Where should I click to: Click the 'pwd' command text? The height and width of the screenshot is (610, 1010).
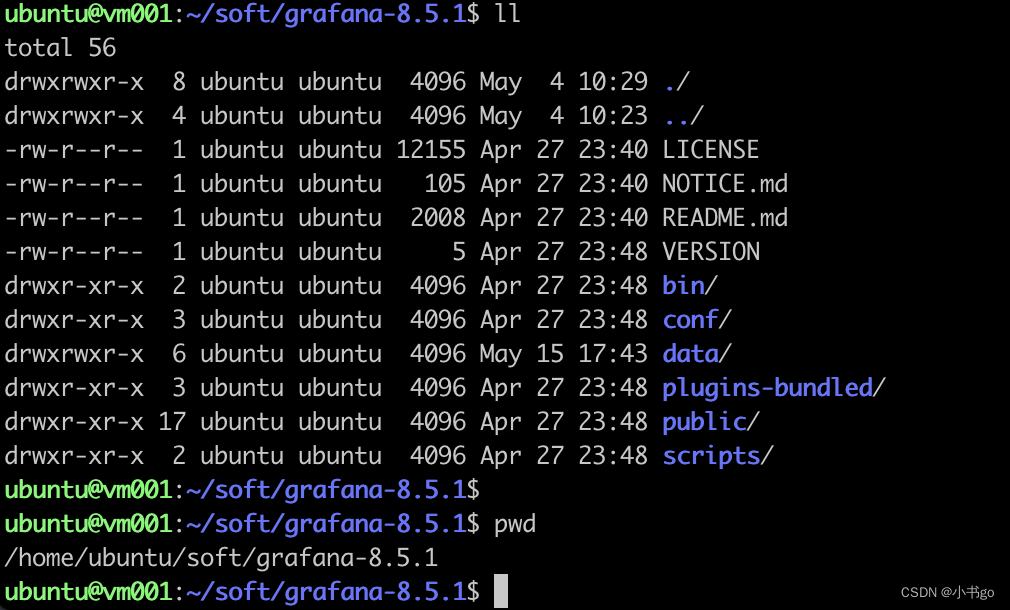coord(515,524)
